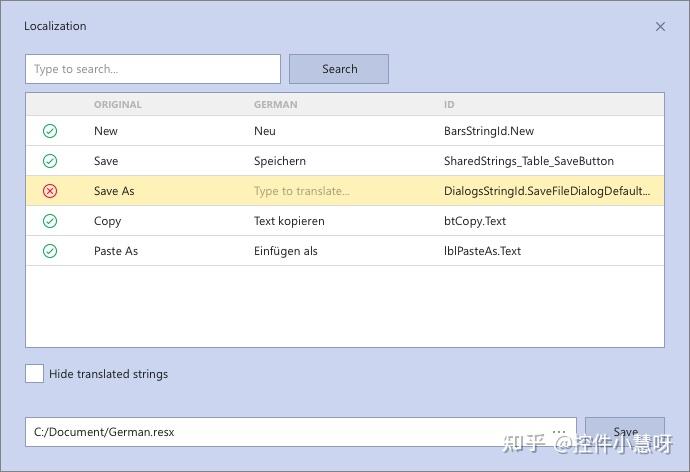The height and width of the screenshot is (472, 690).
Task: Click the green check icon beside New
Action: [50, 131]
